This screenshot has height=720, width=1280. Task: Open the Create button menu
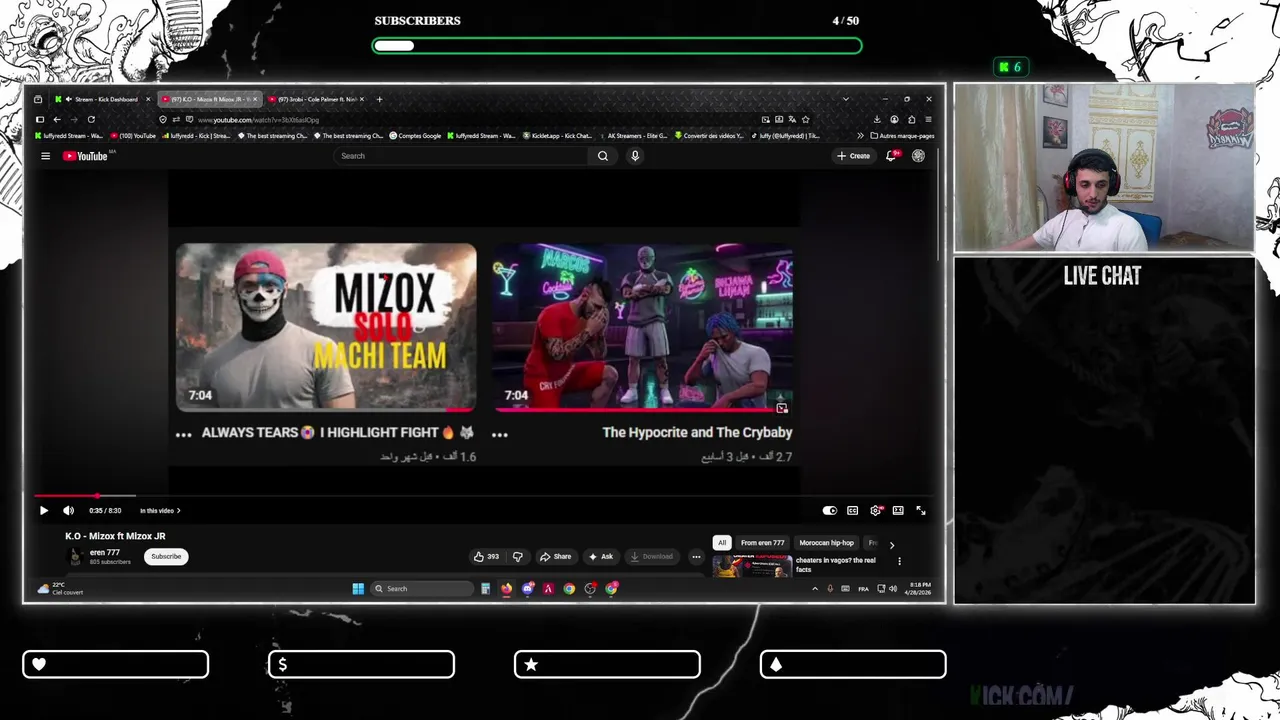854,156
